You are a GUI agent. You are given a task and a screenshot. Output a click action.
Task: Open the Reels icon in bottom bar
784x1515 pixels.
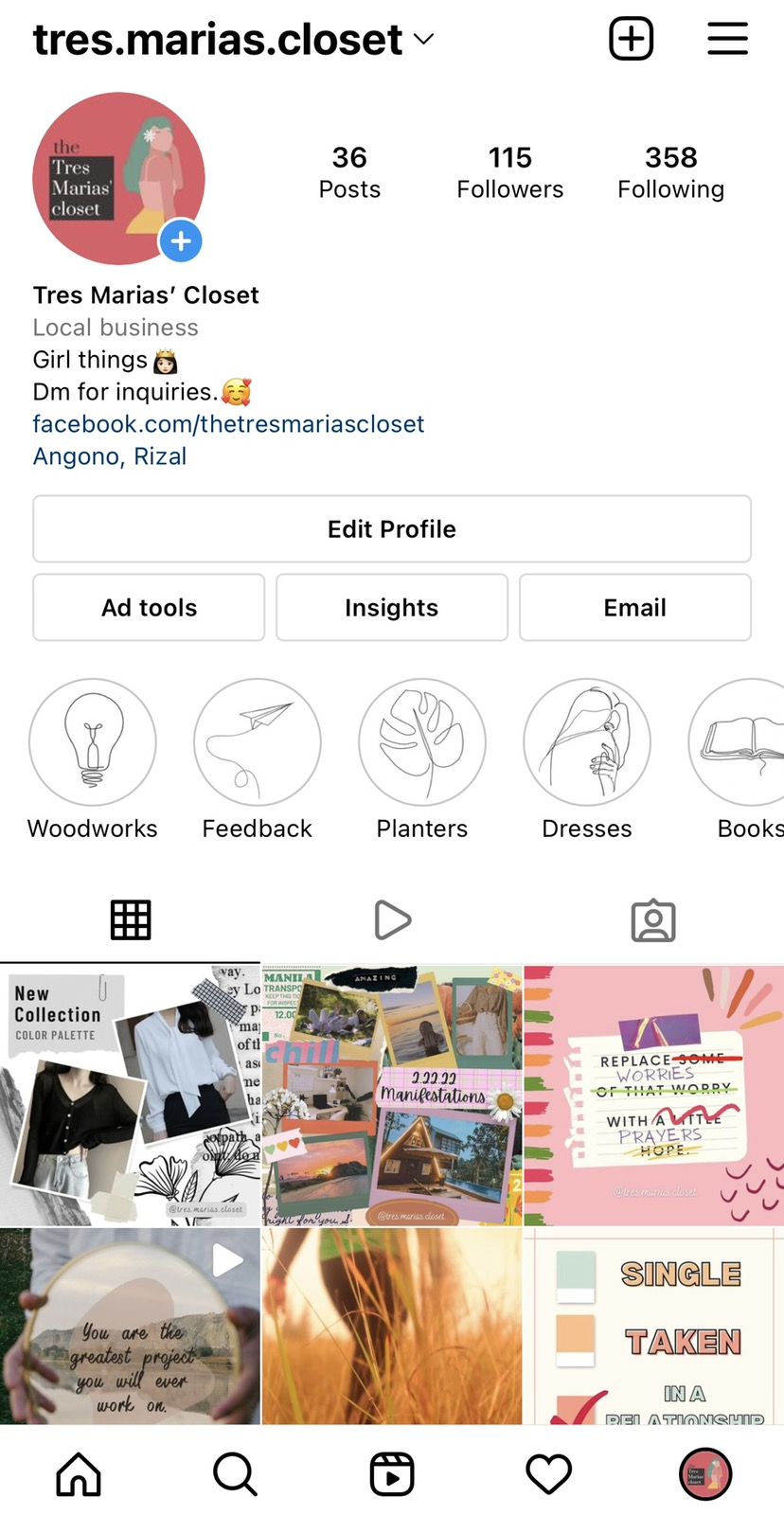pos(392,1474)
